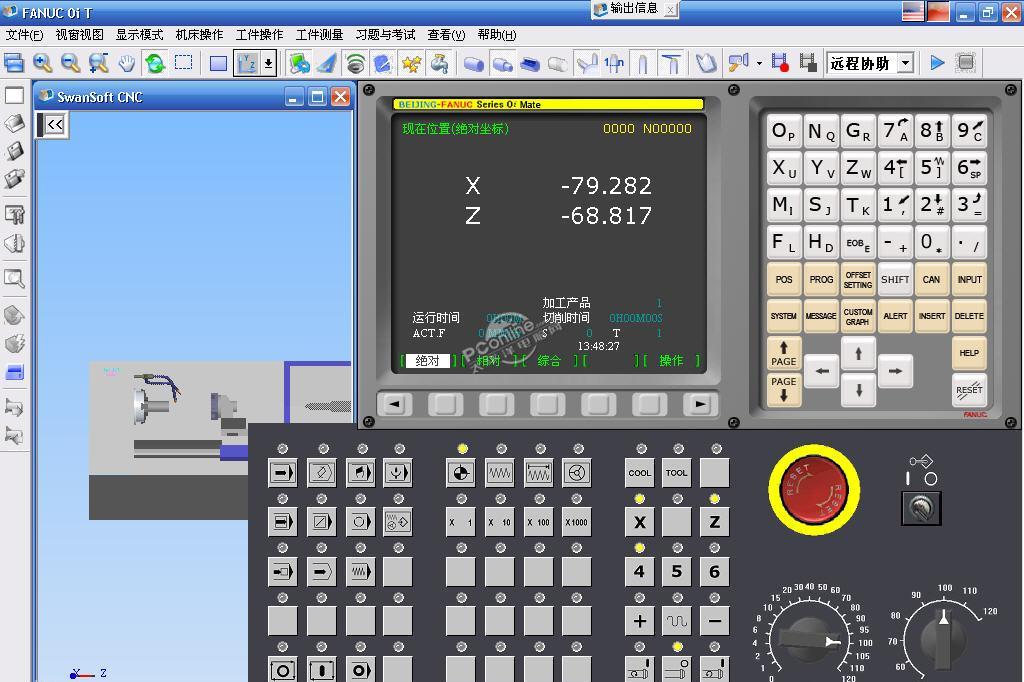
Task: Adjust the feedrate override dial
Action: pos(808,640)
